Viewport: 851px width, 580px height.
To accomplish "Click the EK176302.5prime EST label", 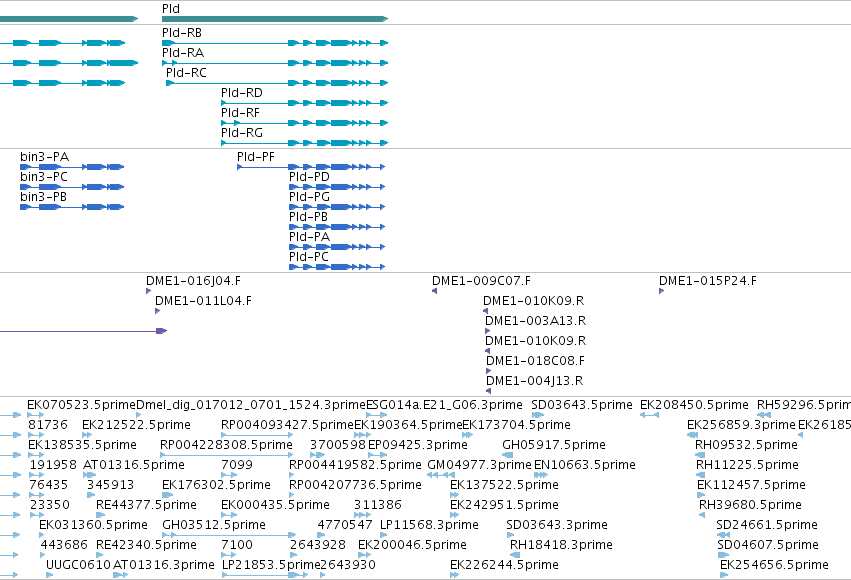I will (x=216, y=486).
